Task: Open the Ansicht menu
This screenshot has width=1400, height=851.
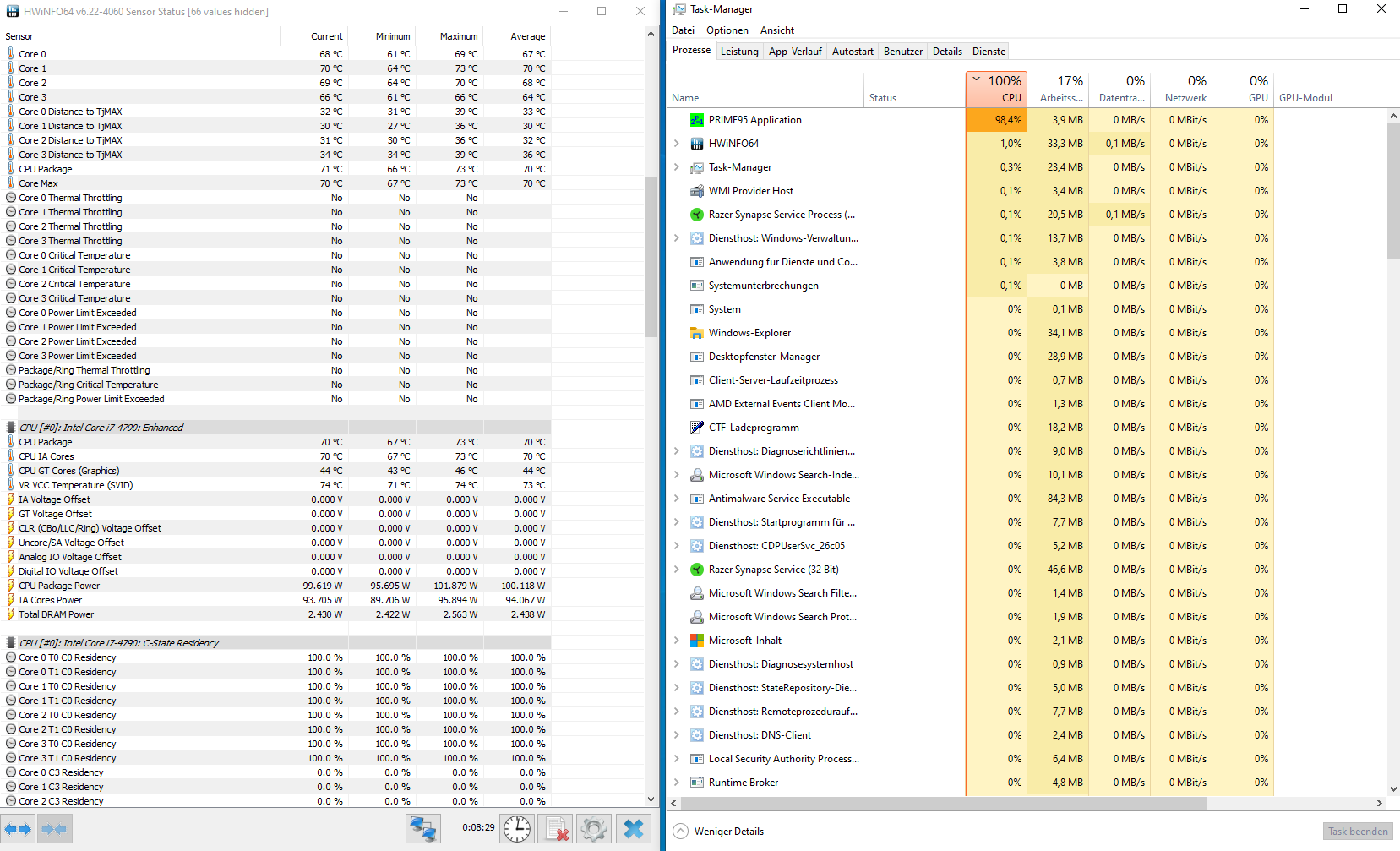Action: click(x=777, y=30)
